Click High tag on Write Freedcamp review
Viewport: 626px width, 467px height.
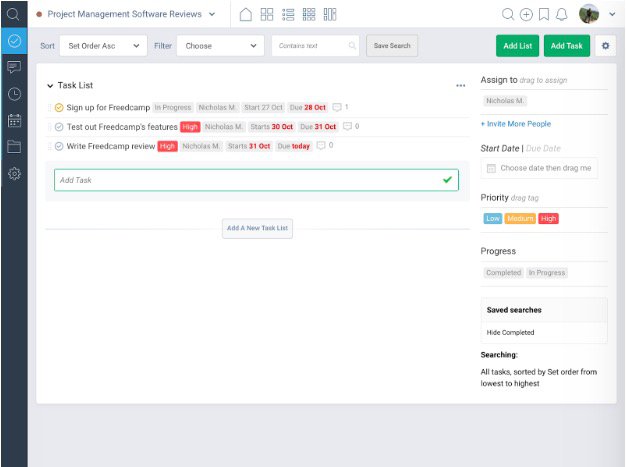[x=167, y=146]
